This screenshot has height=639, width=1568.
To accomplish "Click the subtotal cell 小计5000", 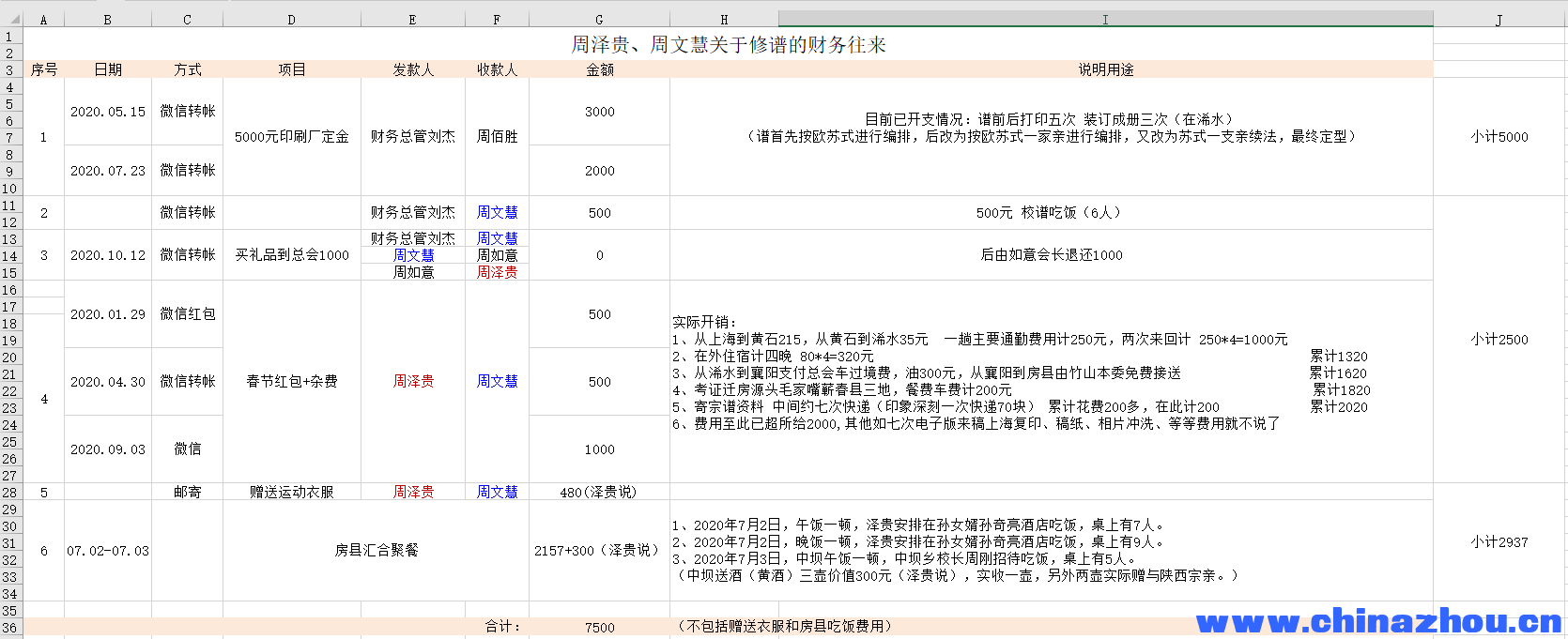I will [x=1499, y=137].
